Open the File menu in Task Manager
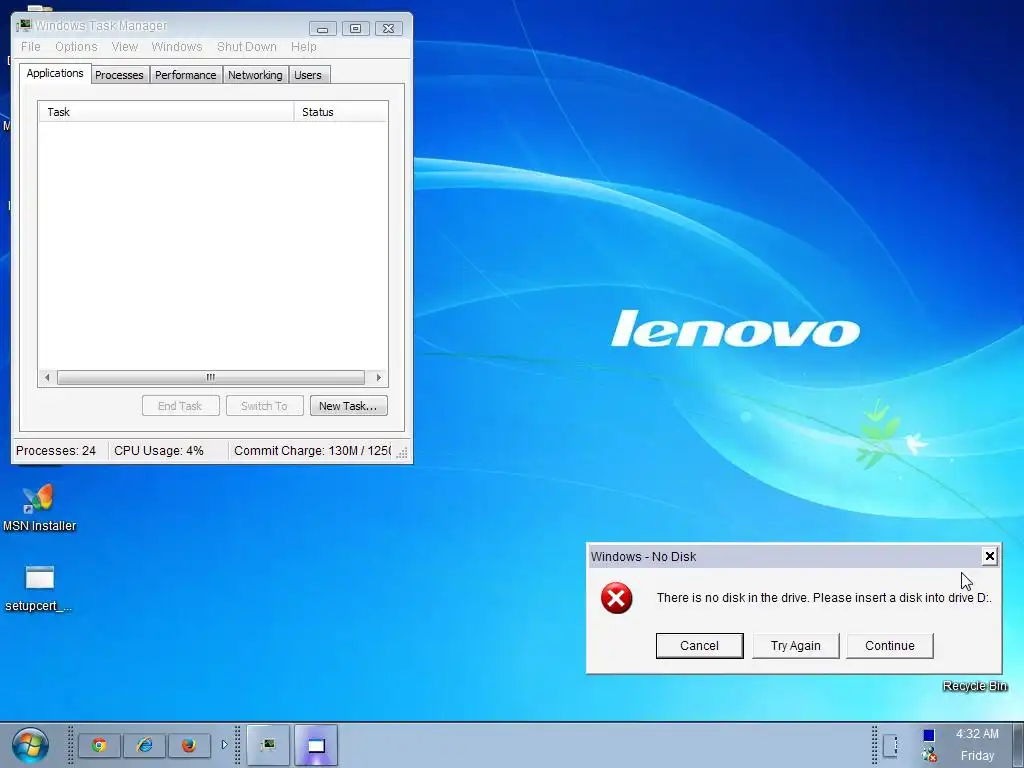This screenshot has width=1024, height=768. coord(31,47)
